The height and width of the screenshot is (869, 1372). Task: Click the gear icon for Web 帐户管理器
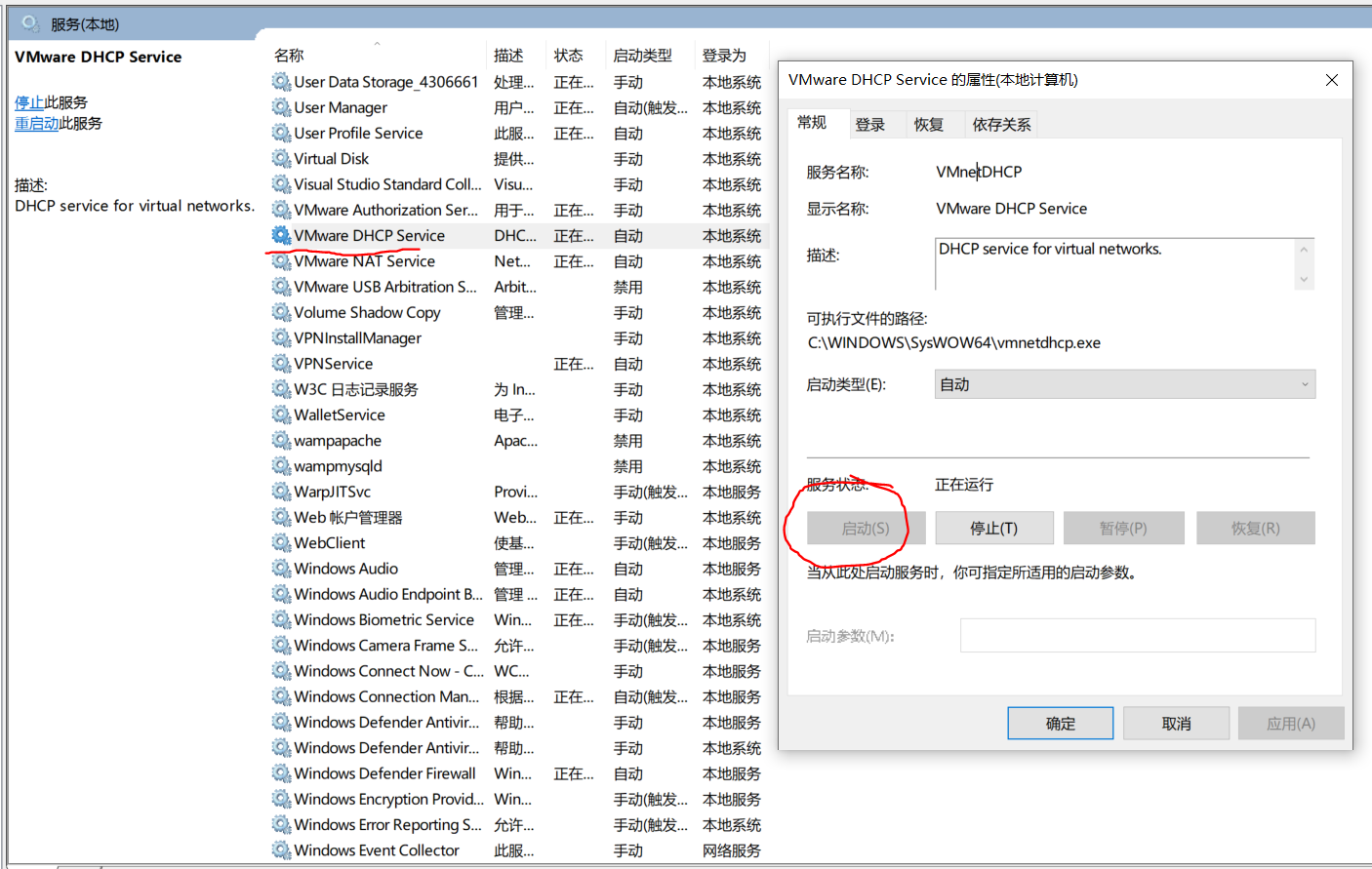(x=282, y=517)
